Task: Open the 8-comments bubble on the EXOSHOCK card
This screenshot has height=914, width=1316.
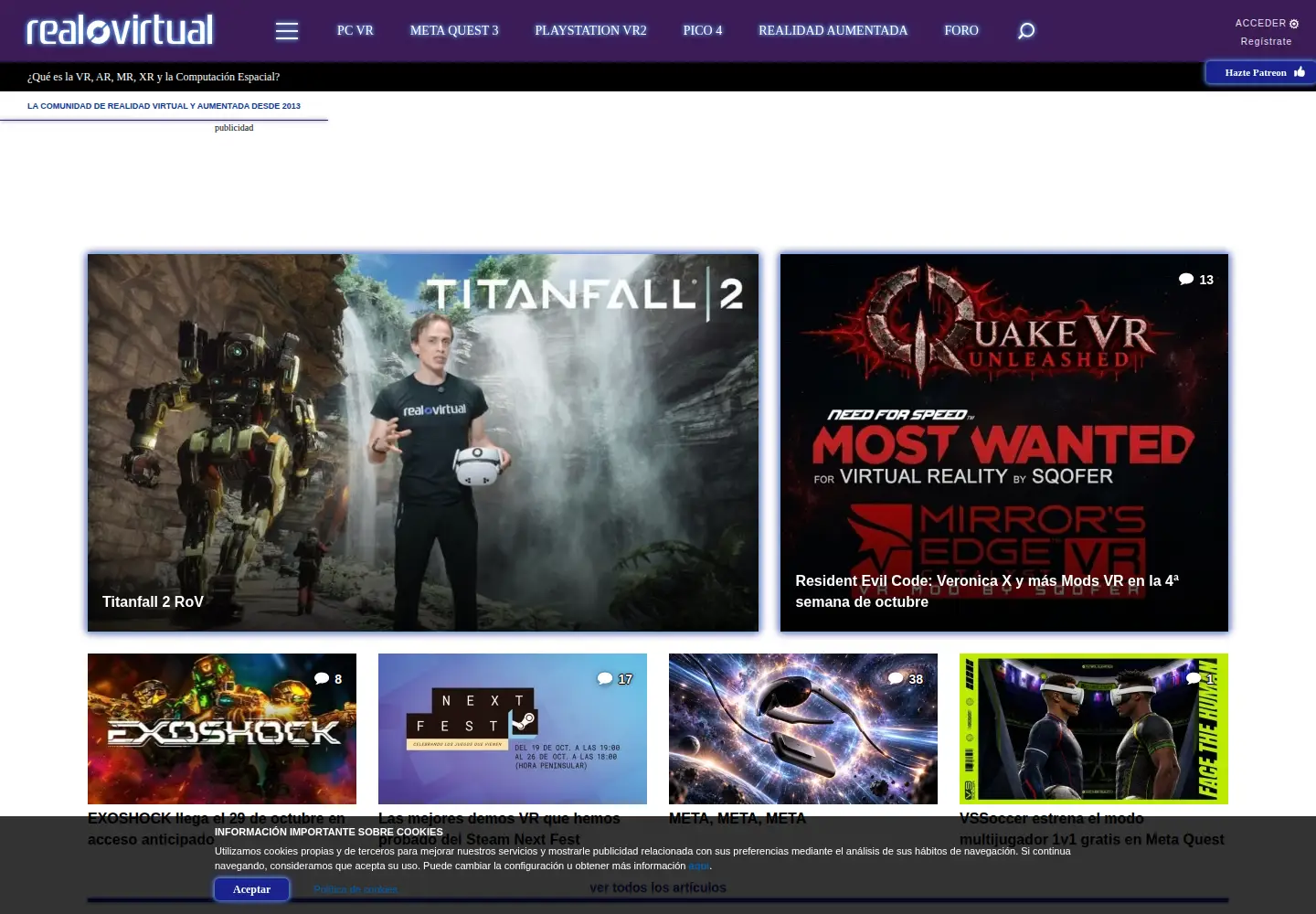Action: [x=328, y=679]
